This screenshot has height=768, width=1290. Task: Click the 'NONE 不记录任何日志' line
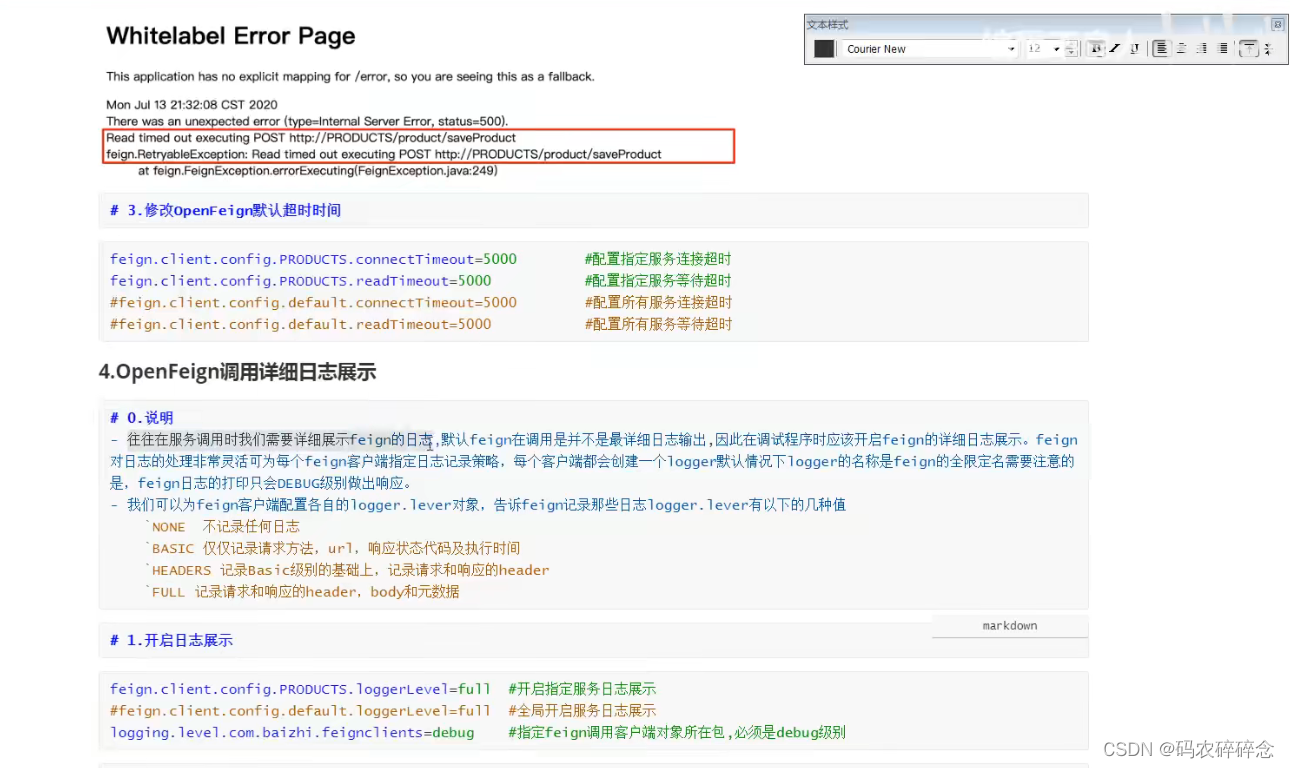point(222,526)
